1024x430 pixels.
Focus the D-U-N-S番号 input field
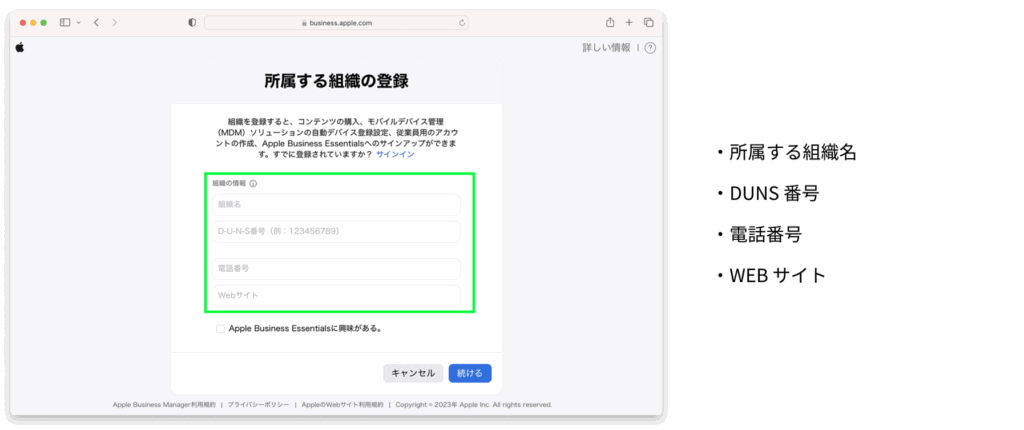(335, 232)
